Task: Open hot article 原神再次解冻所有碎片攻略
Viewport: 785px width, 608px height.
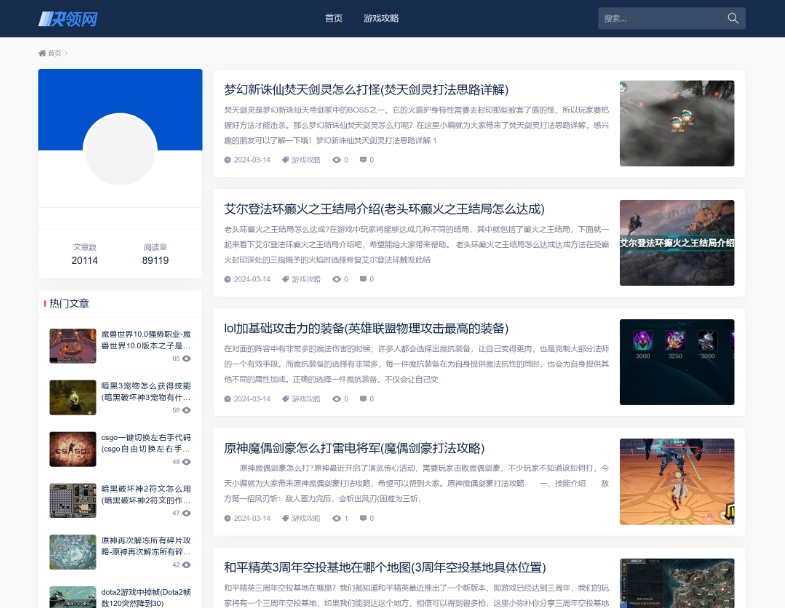Action: coord(146,546)
